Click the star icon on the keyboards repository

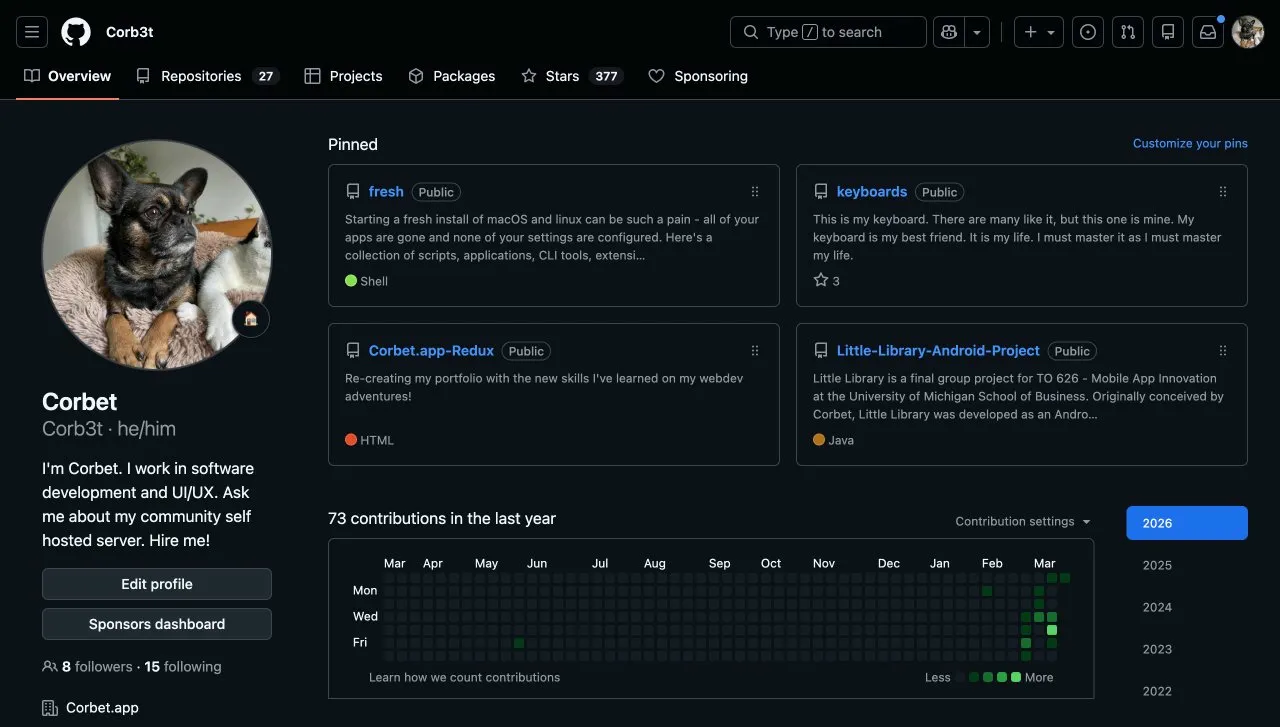[819, 280]
